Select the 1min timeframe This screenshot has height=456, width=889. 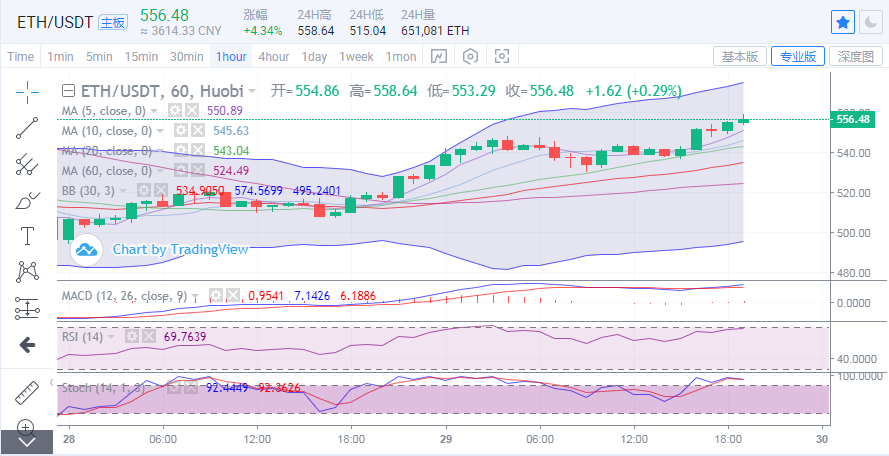(61, 57)
